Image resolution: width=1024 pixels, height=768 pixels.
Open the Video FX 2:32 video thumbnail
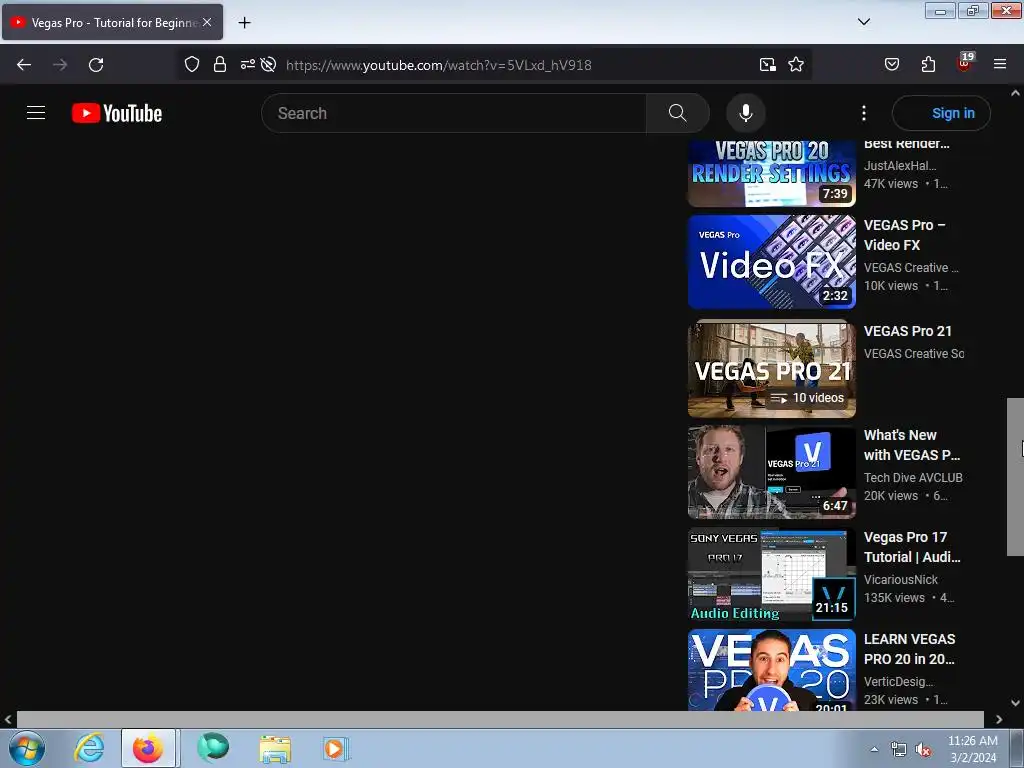(x=771, y=262)
